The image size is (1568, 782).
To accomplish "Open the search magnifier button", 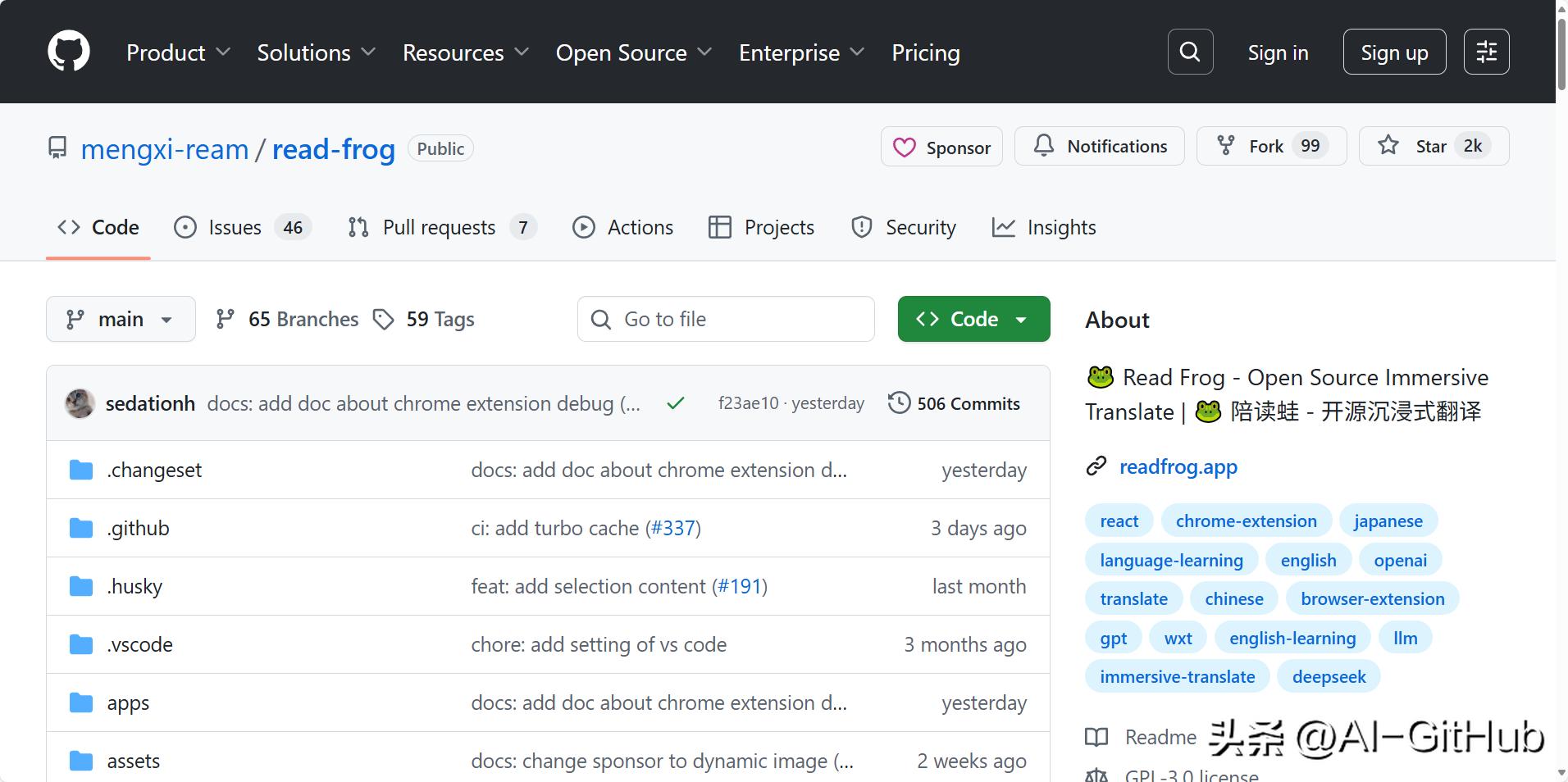I will tap(1190, 52).
